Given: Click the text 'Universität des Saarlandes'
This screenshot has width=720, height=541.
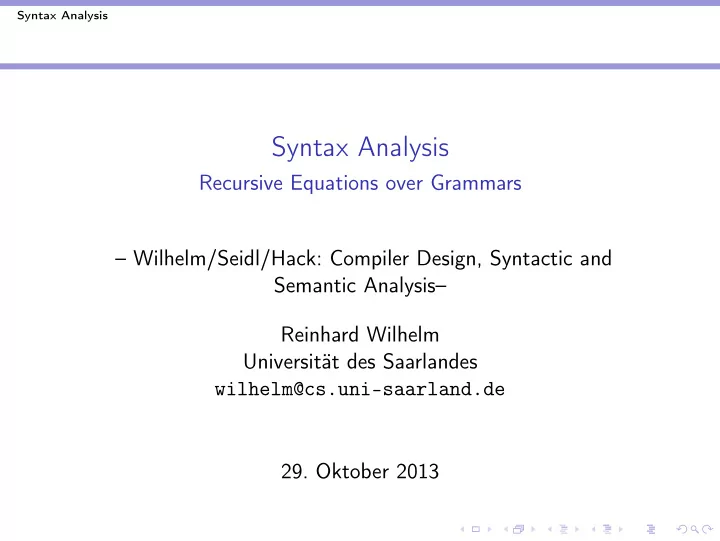Looking at the screenshot, I should (360, 361).
